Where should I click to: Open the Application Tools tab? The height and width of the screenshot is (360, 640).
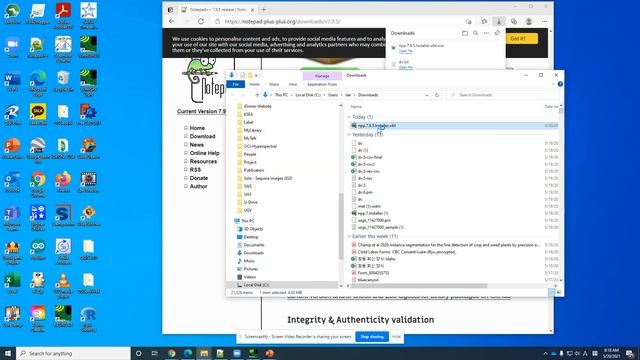click(322, 84)
